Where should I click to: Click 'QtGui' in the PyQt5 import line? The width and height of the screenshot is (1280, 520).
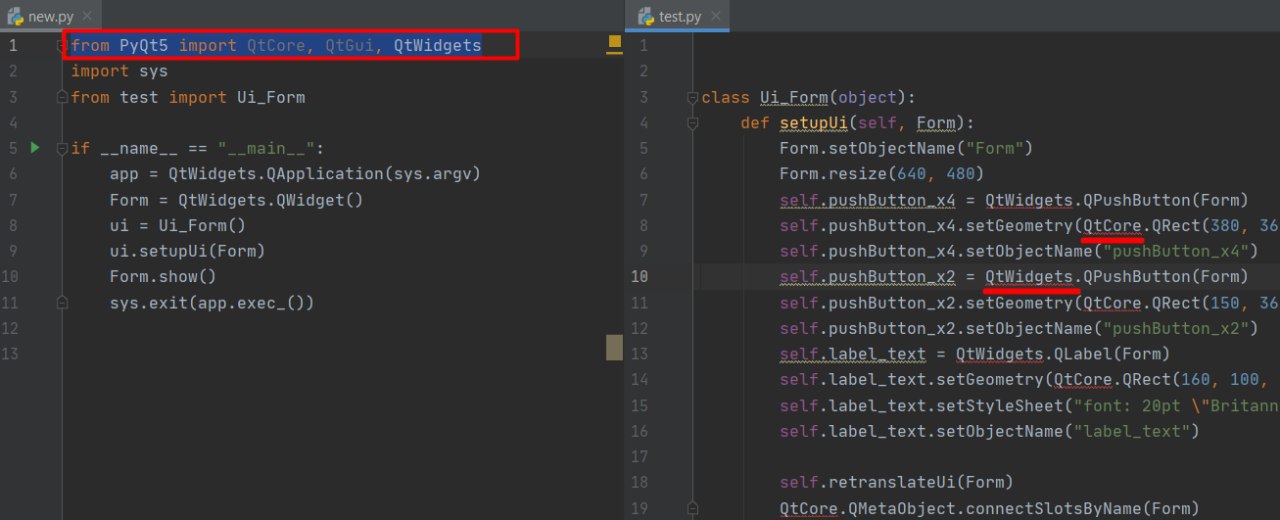[349, 45]
